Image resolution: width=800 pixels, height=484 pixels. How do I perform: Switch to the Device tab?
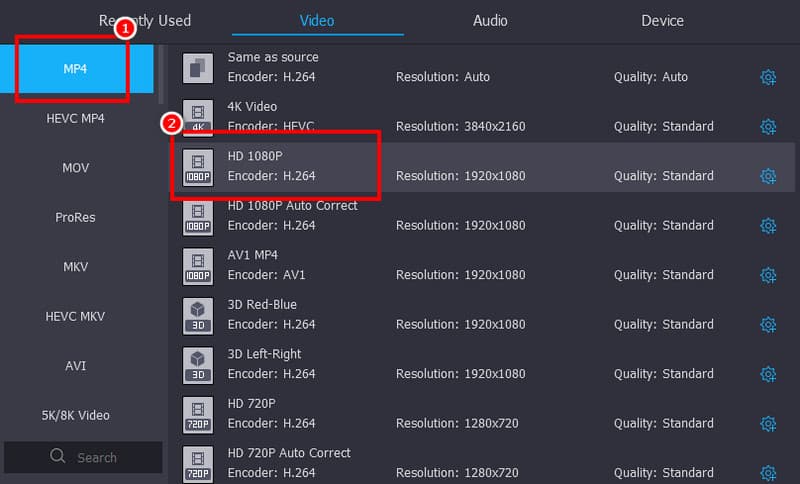tap(662, 21)
